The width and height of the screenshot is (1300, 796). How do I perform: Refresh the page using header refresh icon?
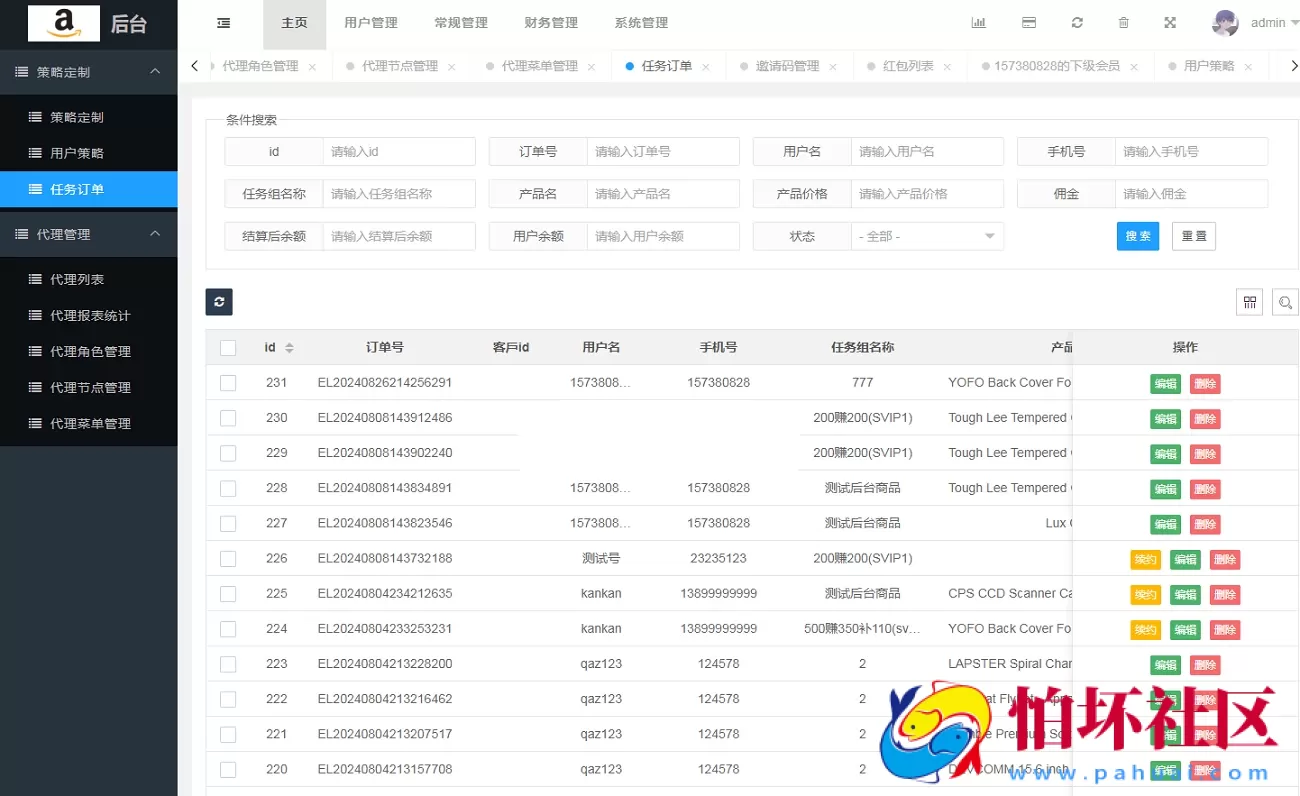[x=1077, y=22]
